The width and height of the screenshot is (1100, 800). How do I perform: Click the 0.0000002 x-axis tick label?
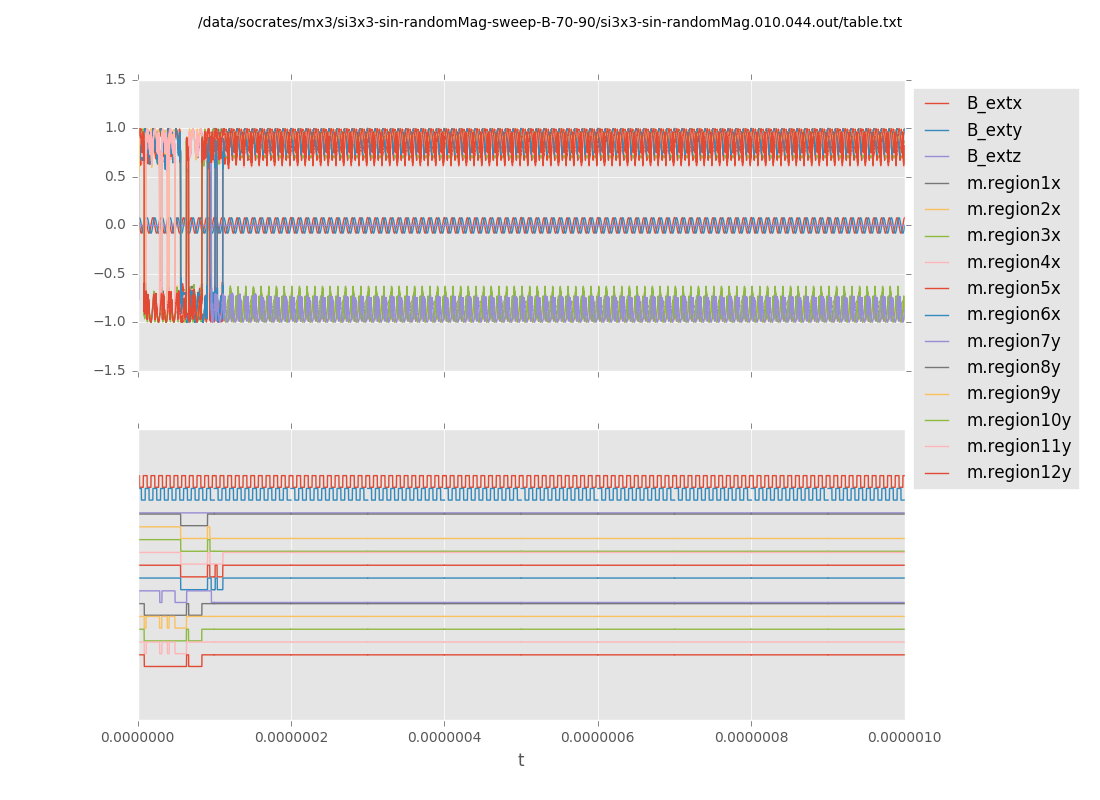tap(291, 737)
